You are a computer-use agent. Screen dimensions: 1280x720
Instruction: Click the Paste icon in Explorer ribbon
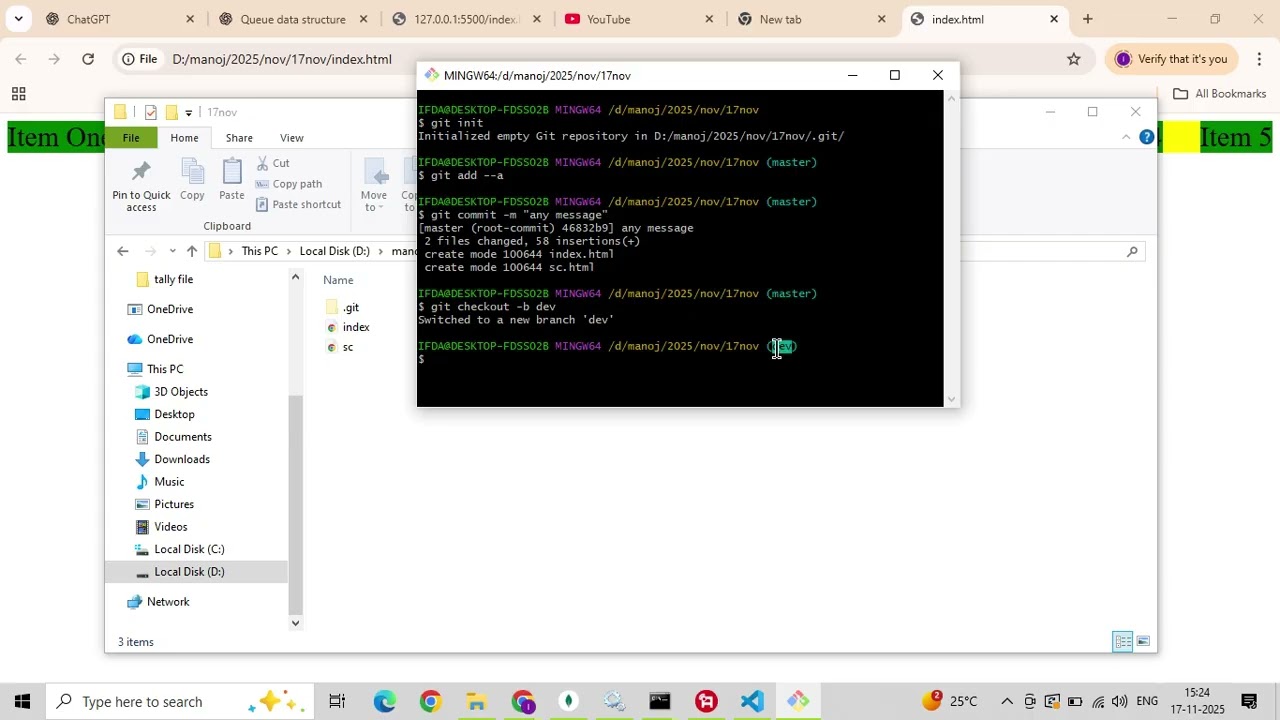point(231,180)
